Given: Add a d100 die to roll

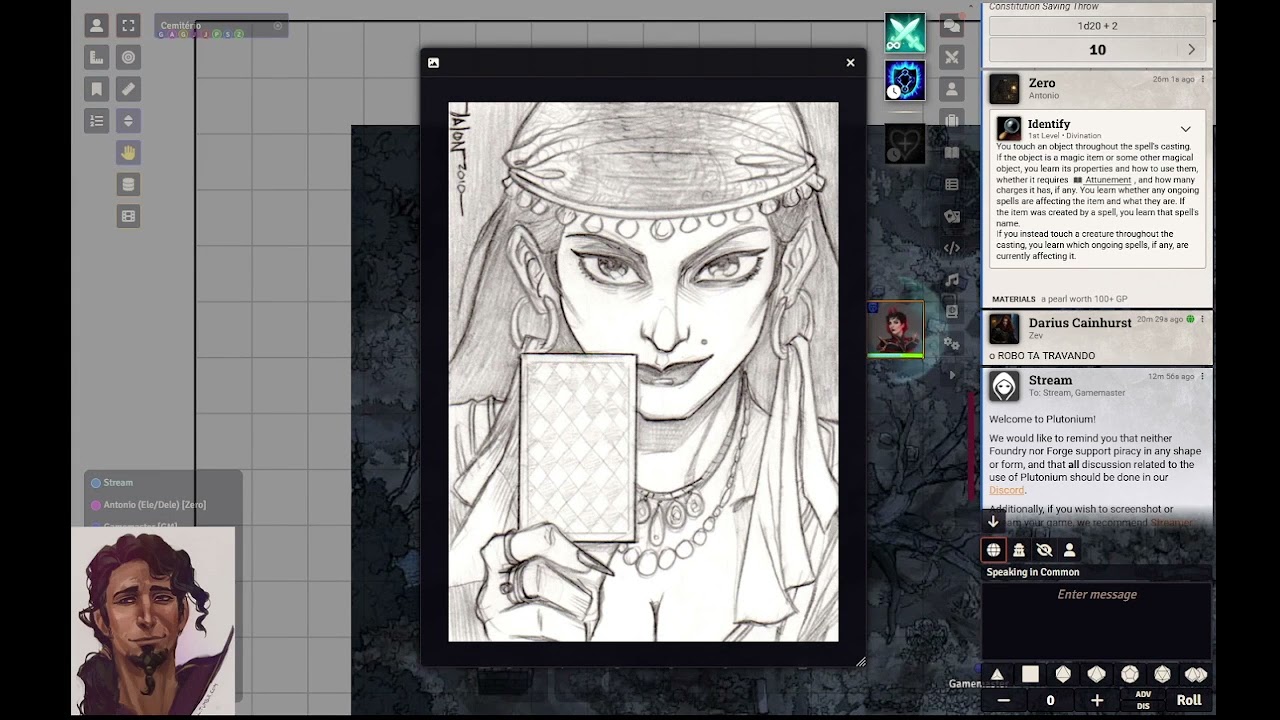Looking at the screenshot, I should [x=1196, y=675].
